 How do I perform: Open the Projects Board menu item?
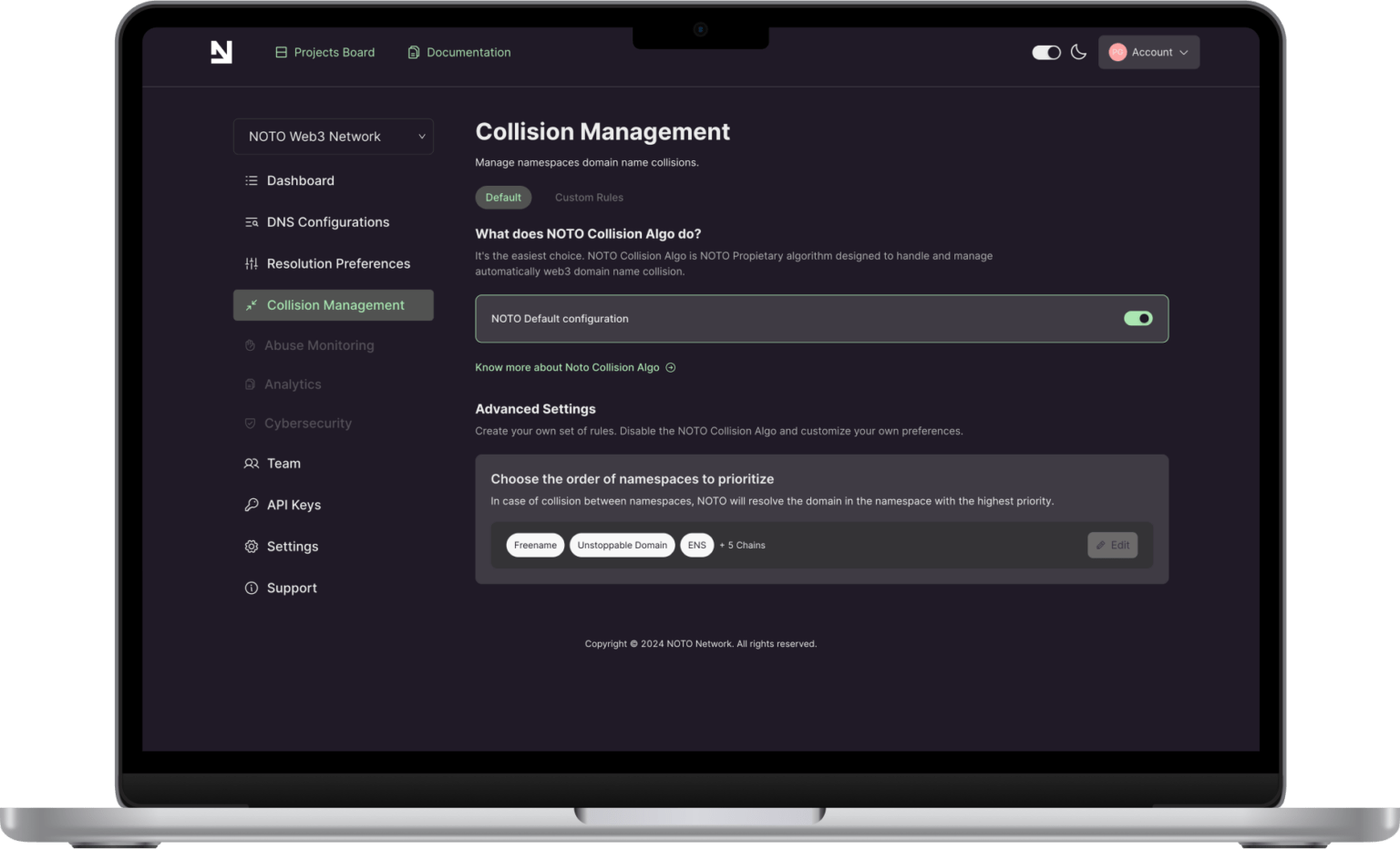(325, 52)
